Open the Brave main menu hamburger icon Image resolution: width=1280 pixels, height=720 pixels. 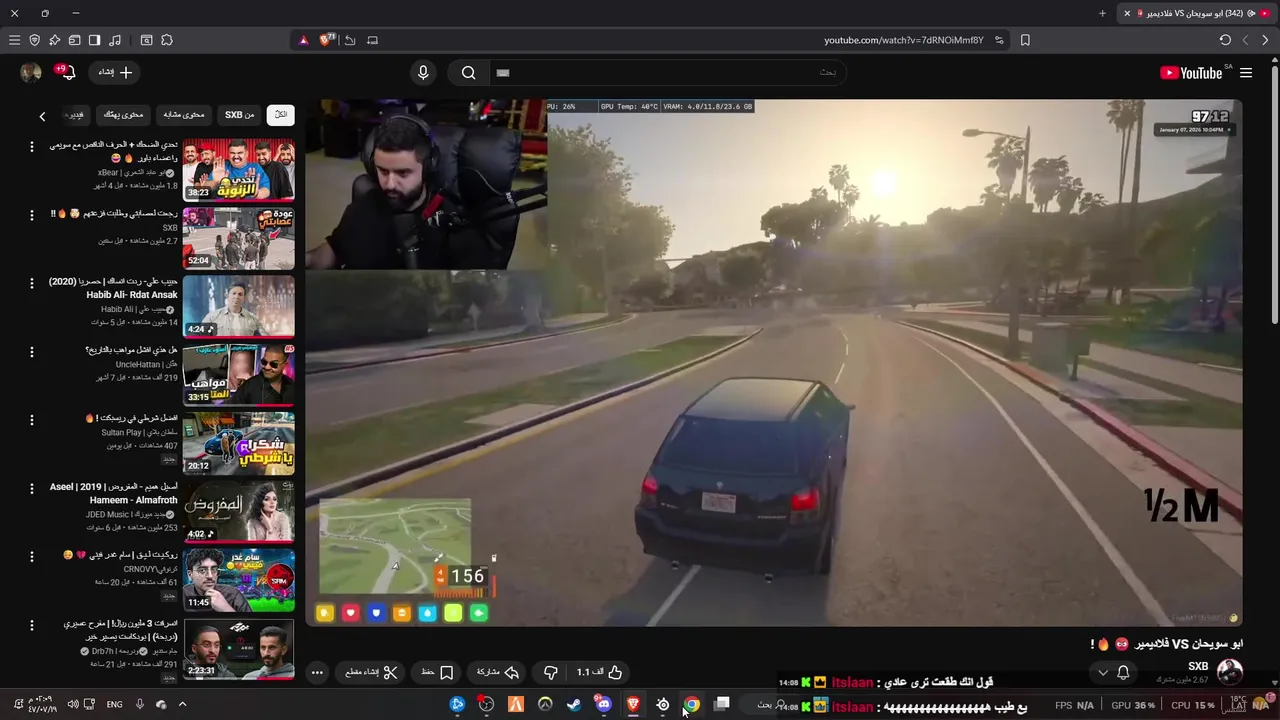point(14,40)
